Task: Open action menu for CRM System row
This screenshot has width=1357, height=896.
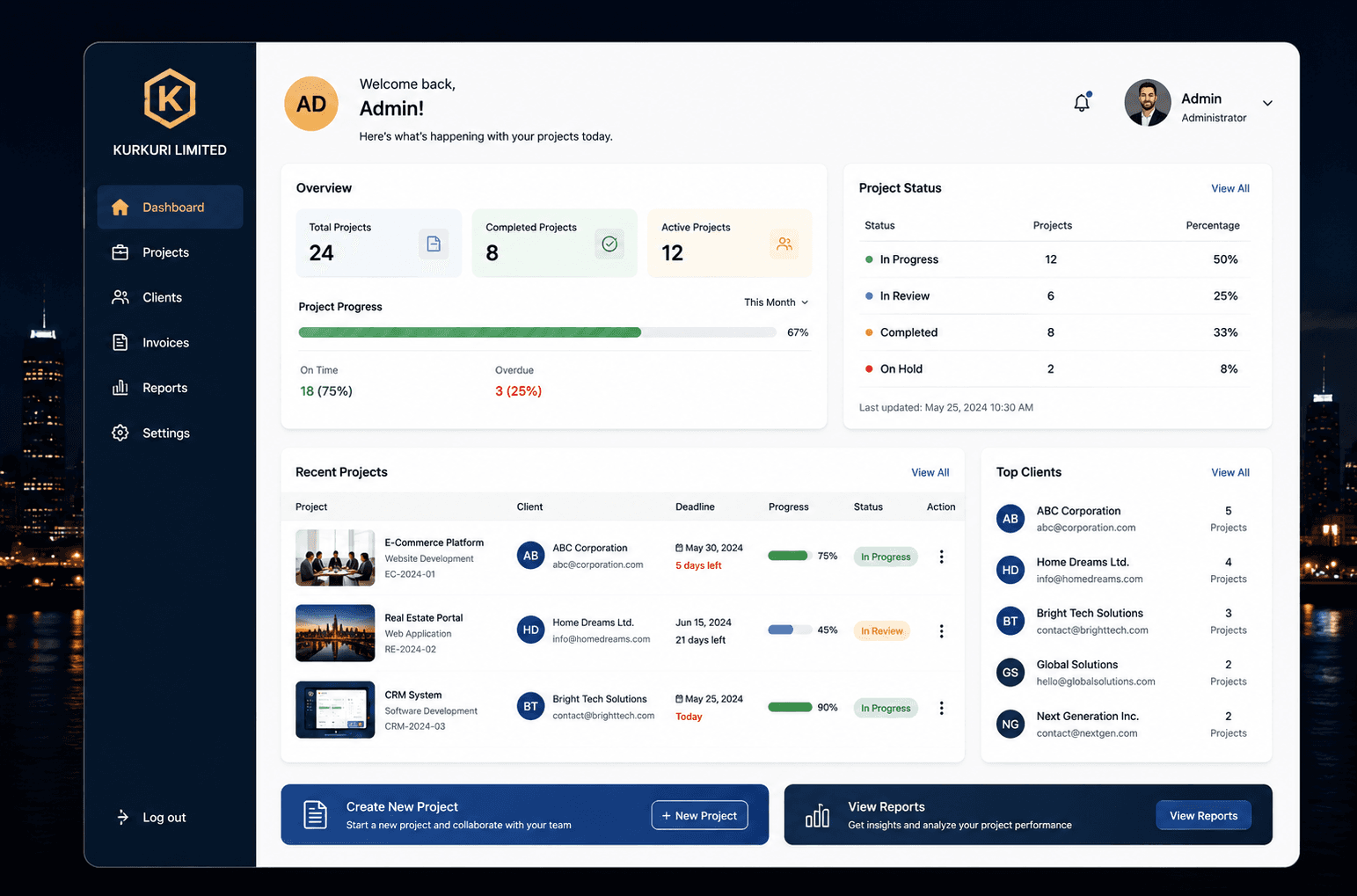Action: (941, 708)
